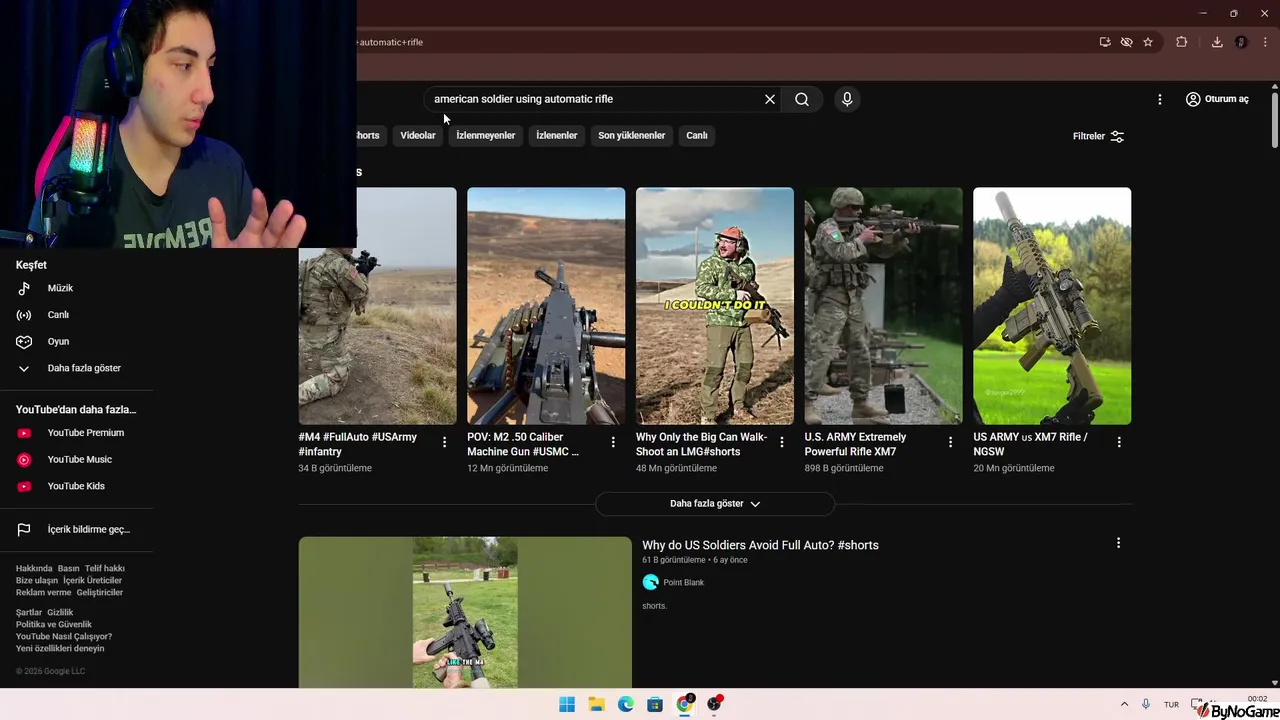The height and width of the screenshot is (720, 1280).
Task: Select the Videolar filter chip
Action: (418, 135)
